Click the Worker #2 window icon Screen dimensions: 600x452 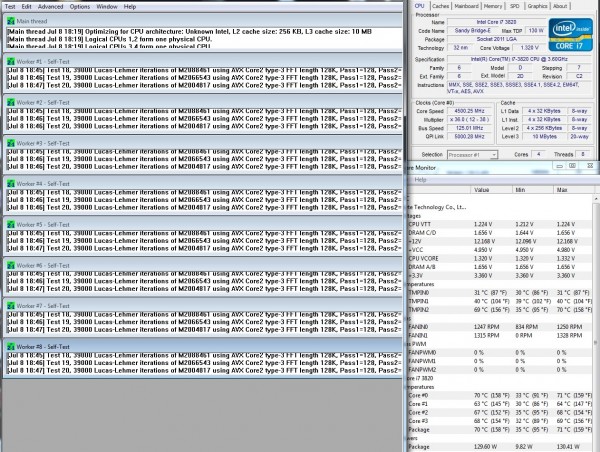[x=11, y=103]
